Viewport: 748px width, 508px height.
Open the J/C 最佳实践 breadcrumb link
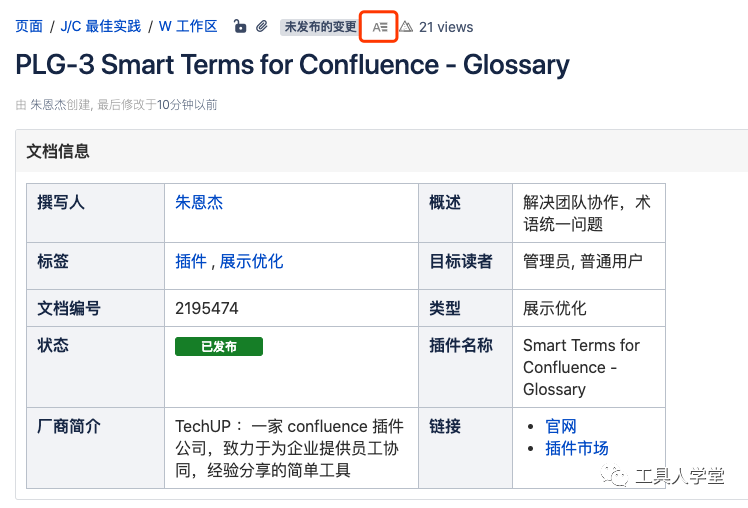101,26
